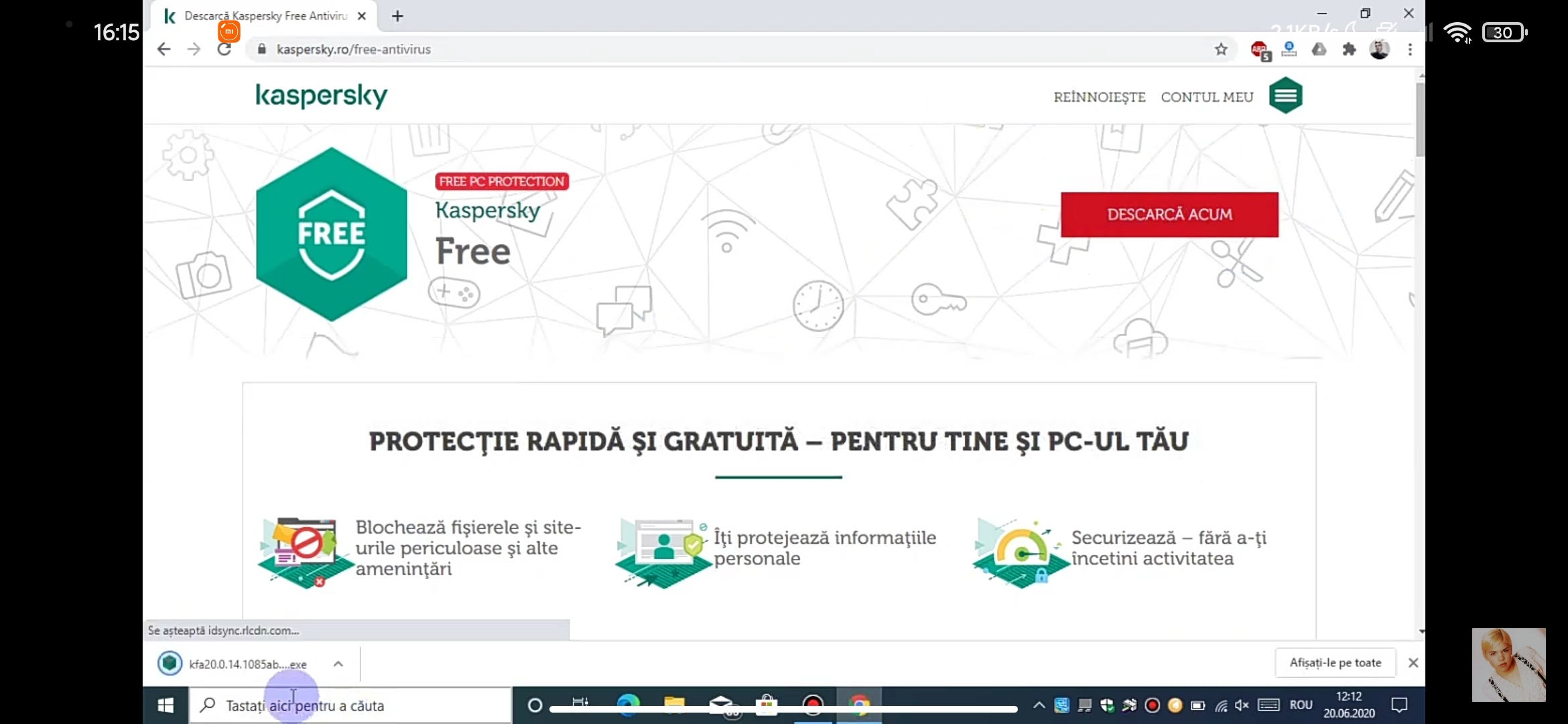Open Microsoft Store from taskbar
Viewport: 1568px width, 724px height.
pyautogui.click(x=767, y=705)
